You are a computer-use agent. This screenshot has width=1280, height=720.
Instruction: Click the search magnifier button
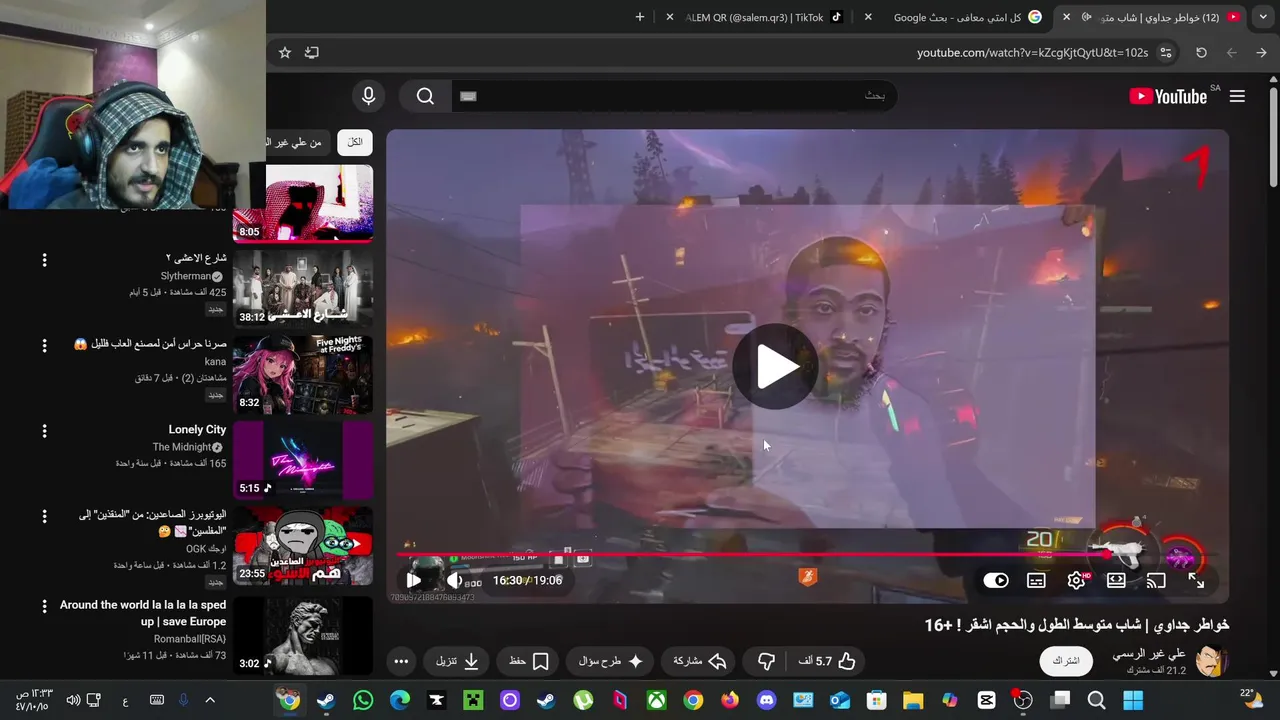(x=426, y=96)
